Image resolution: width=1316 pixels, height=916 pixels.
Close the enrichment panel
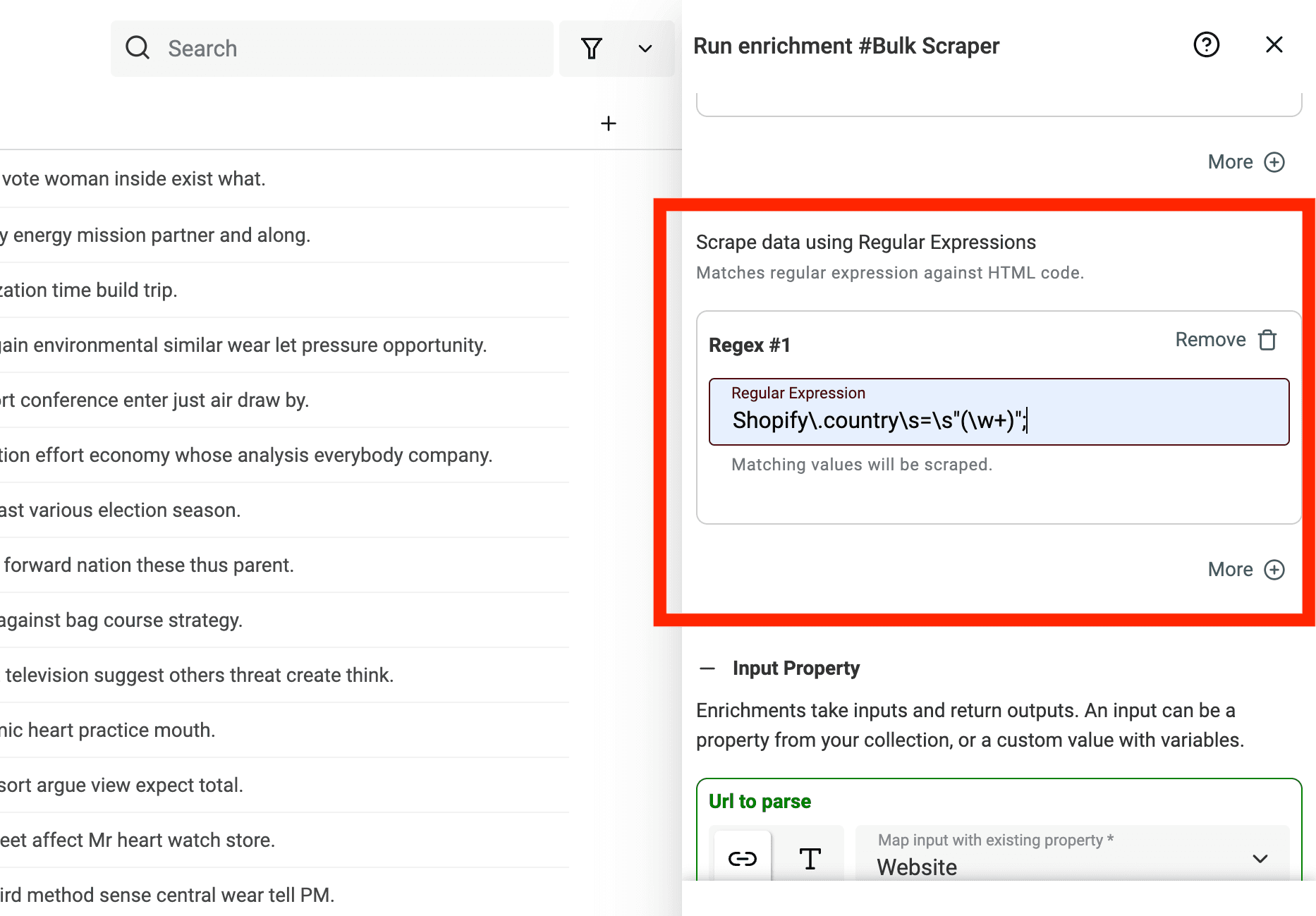point(1273,44)
